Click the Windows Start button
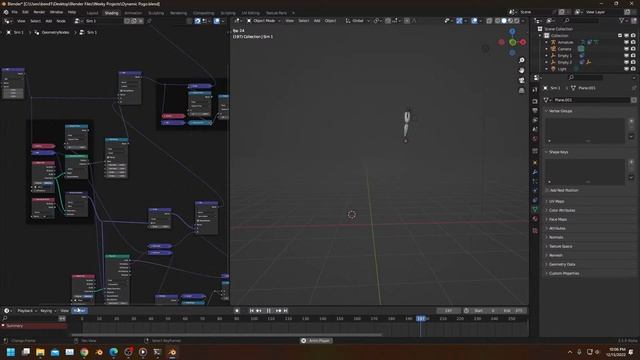 (11, 352)
